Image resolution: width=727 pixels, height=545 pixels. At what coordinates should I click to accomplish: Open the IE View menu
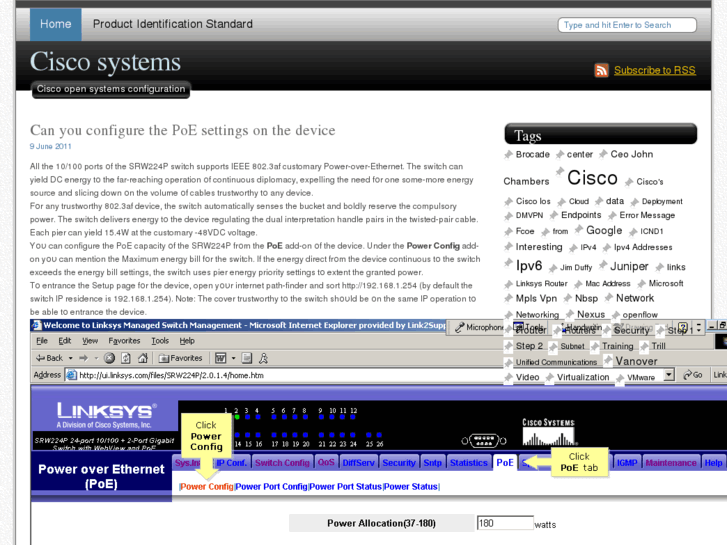(x=90, y=341)
